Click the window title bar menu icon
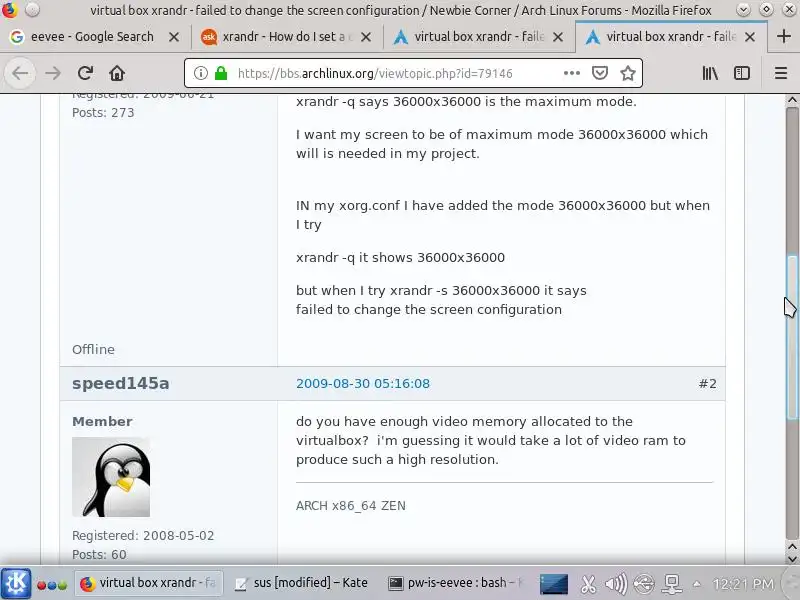Screen dimensions: 800x600 tap(10, 10)
